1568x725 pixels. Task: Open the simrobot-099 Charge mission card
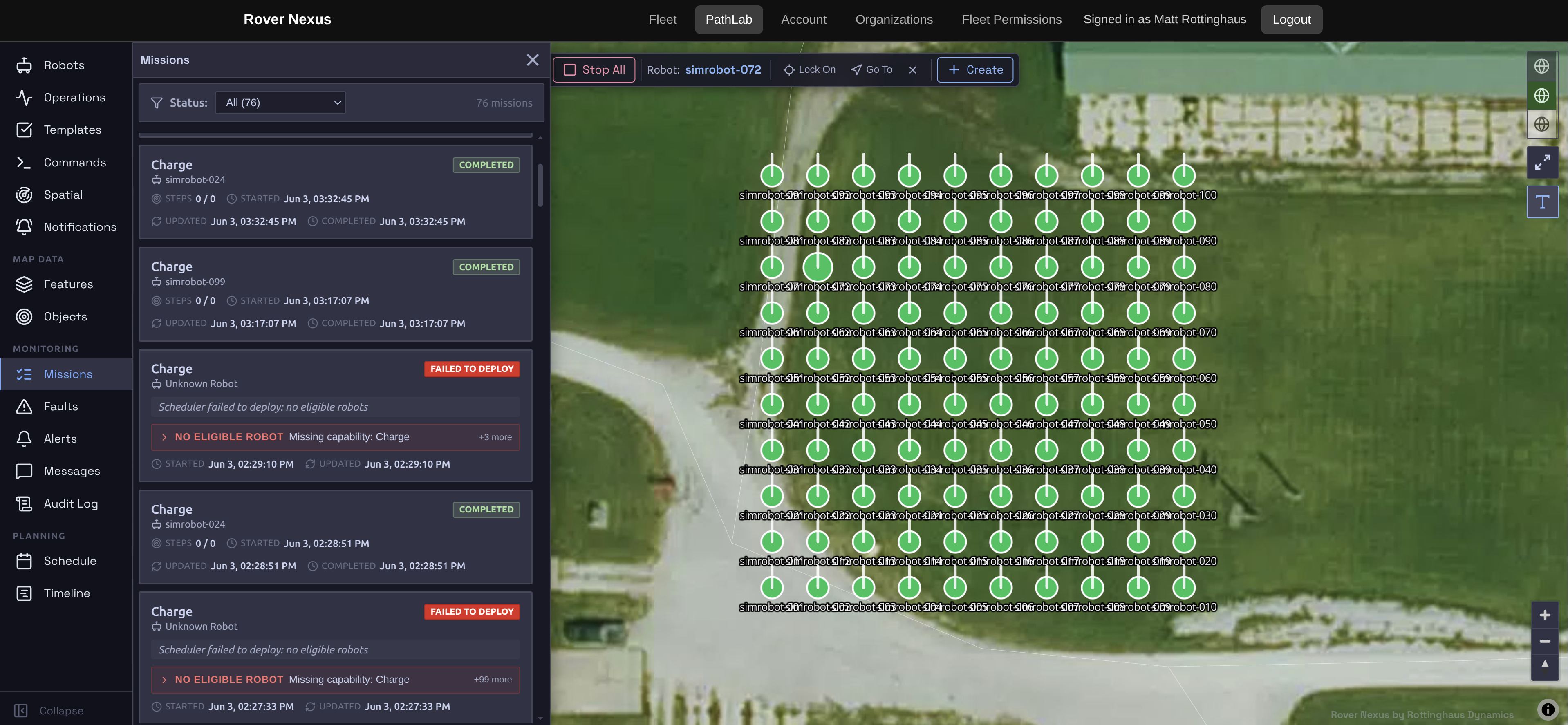click(336, 294)
